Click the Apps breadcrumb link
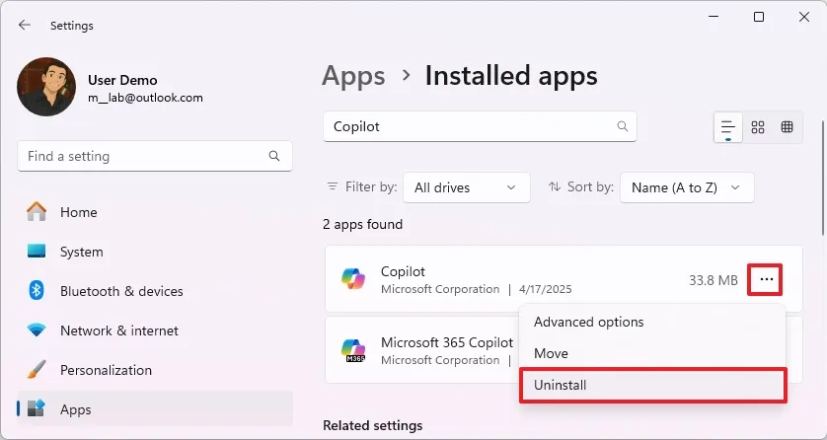This screenshot has height=440, width=827. point(353,75)
